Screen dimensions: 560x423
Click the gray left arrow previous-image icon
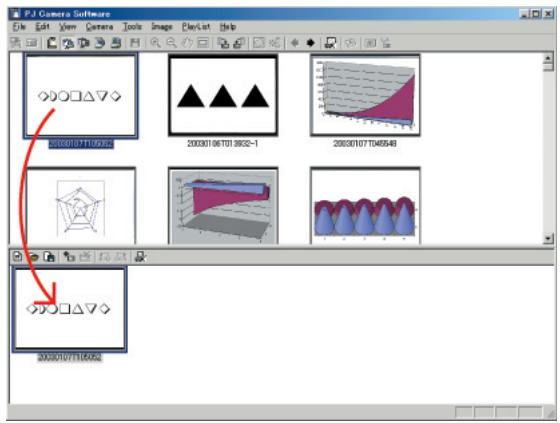pos(295,43)
